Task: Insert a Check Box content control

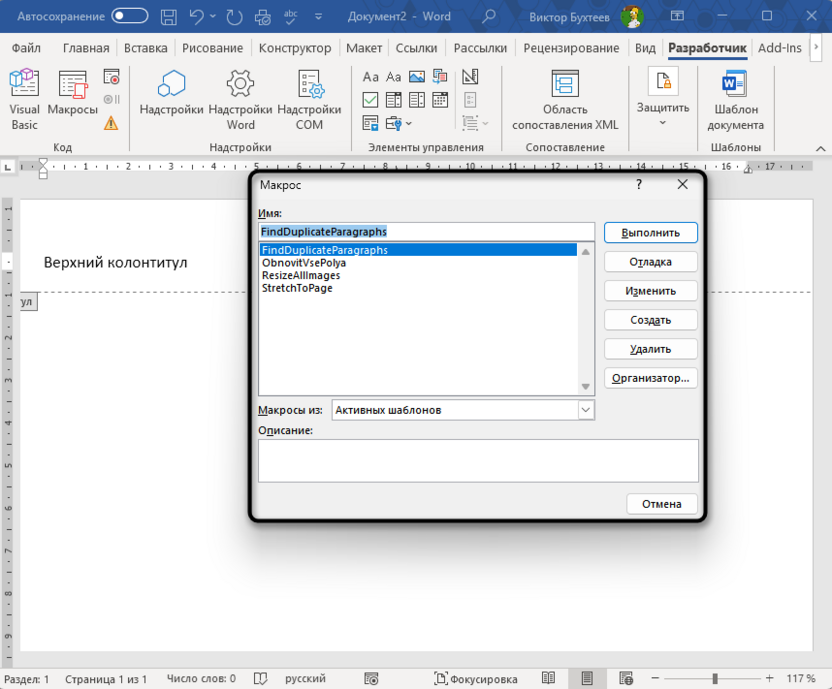Action: point(372,99)
